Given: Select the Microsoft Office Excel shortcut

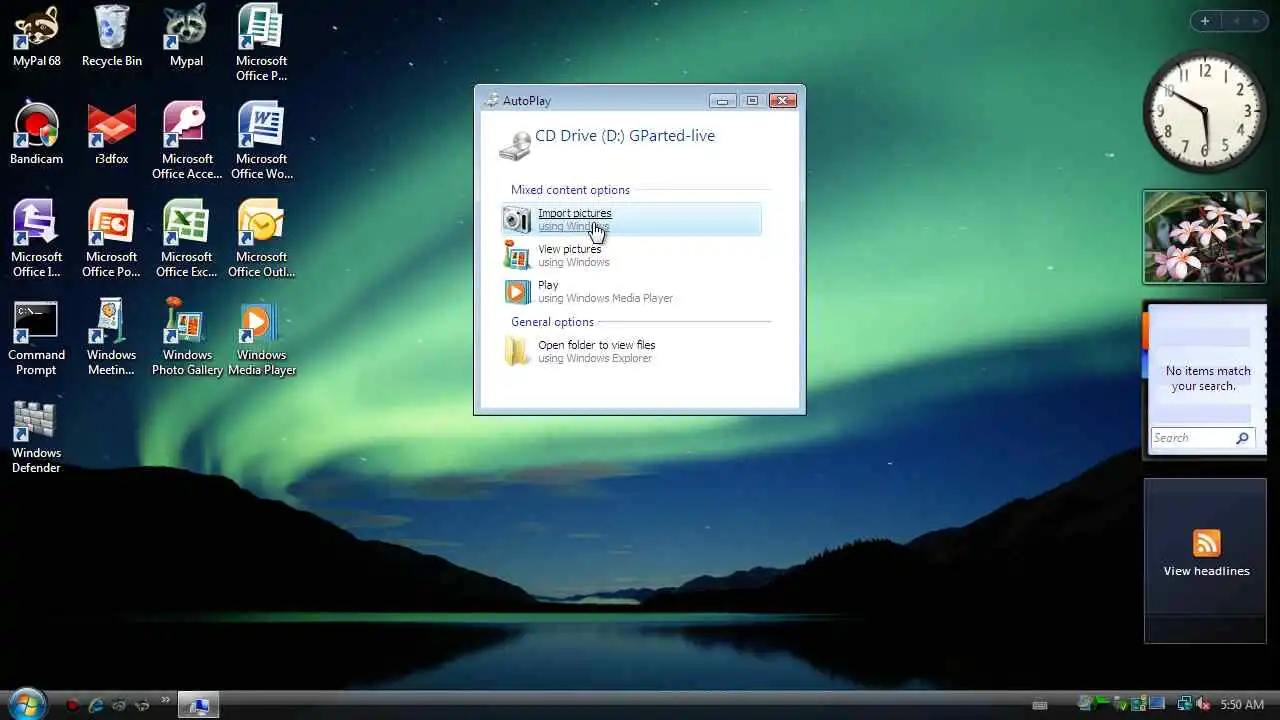Looking at the screenshot, I should (x=186, y=239).
